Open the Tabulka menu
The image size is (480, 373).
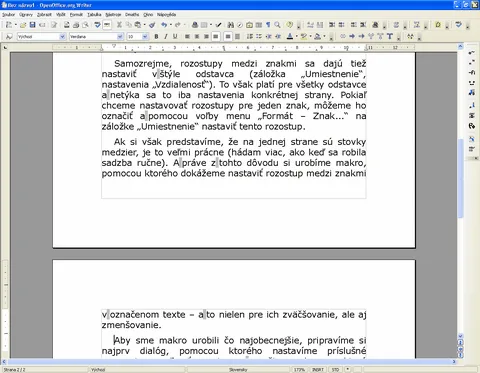[x=94, y=15]
